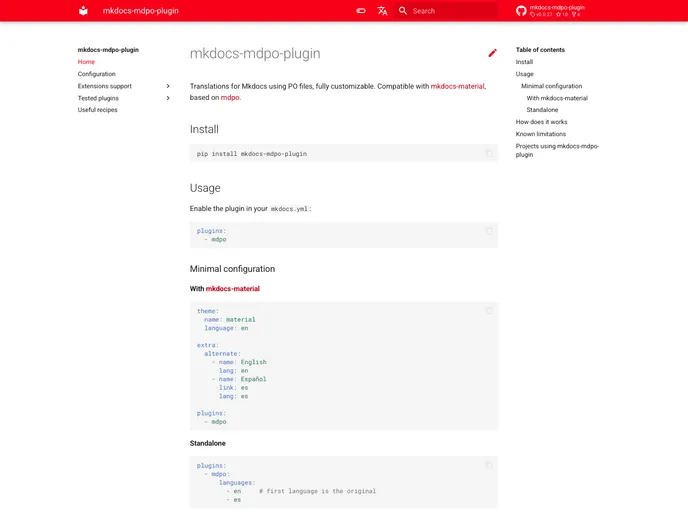Jump to Projects using mkdocs-mdpo-plugin
The width and height of the screenshot is (688, 512).
[557, 150]
